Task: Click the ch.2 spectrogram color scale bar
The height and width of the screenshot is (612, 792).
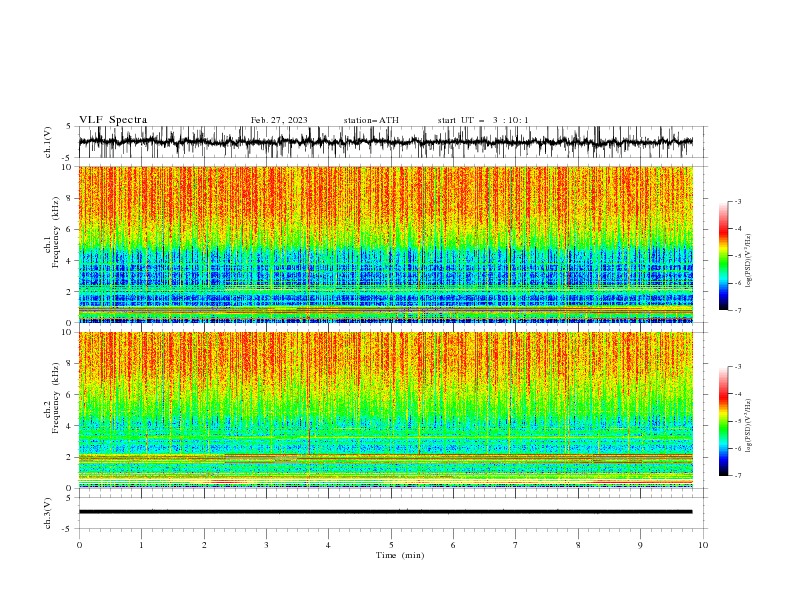Action: coord(724,421)
